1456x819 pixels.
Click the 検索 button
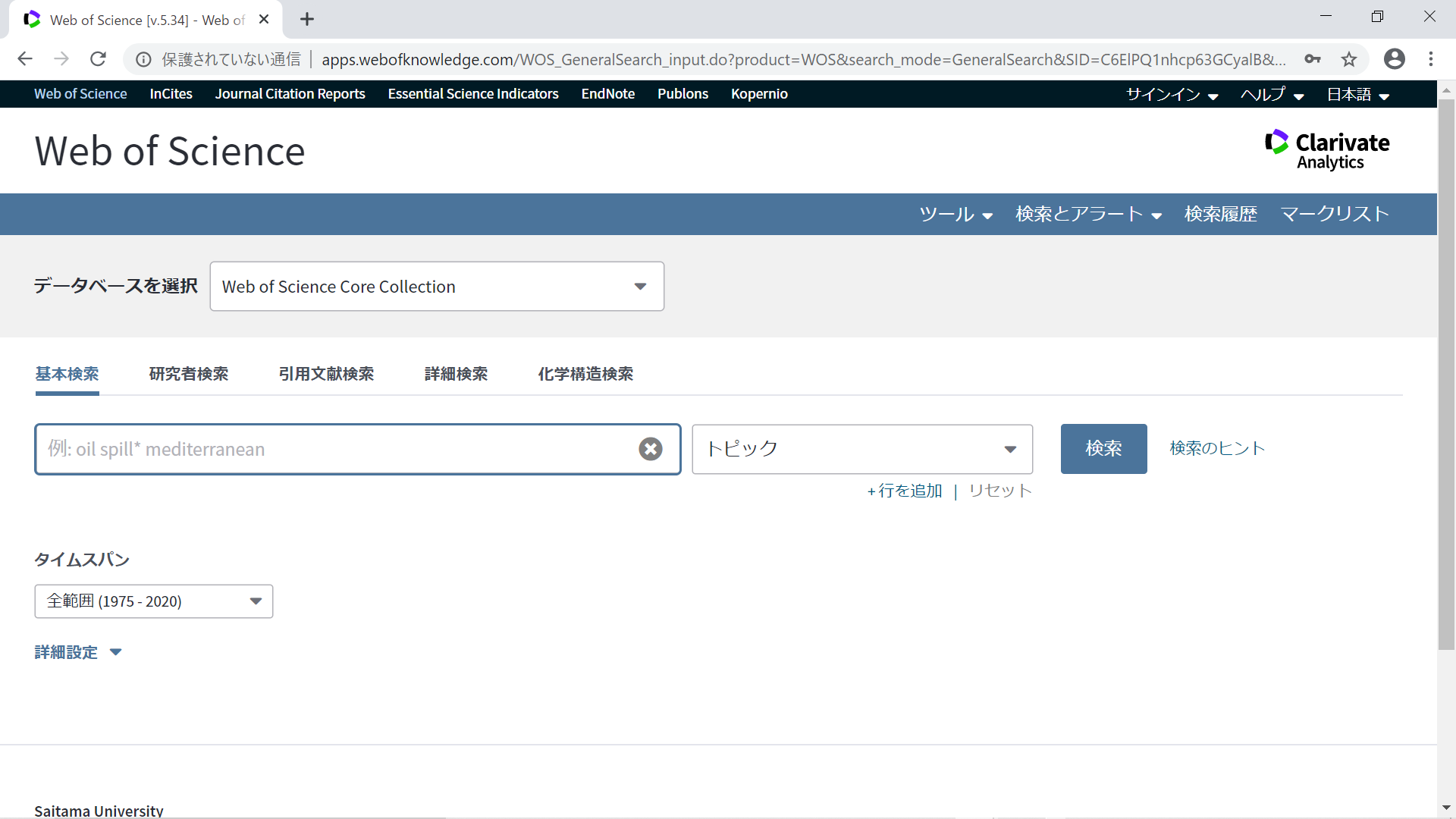1103,449
